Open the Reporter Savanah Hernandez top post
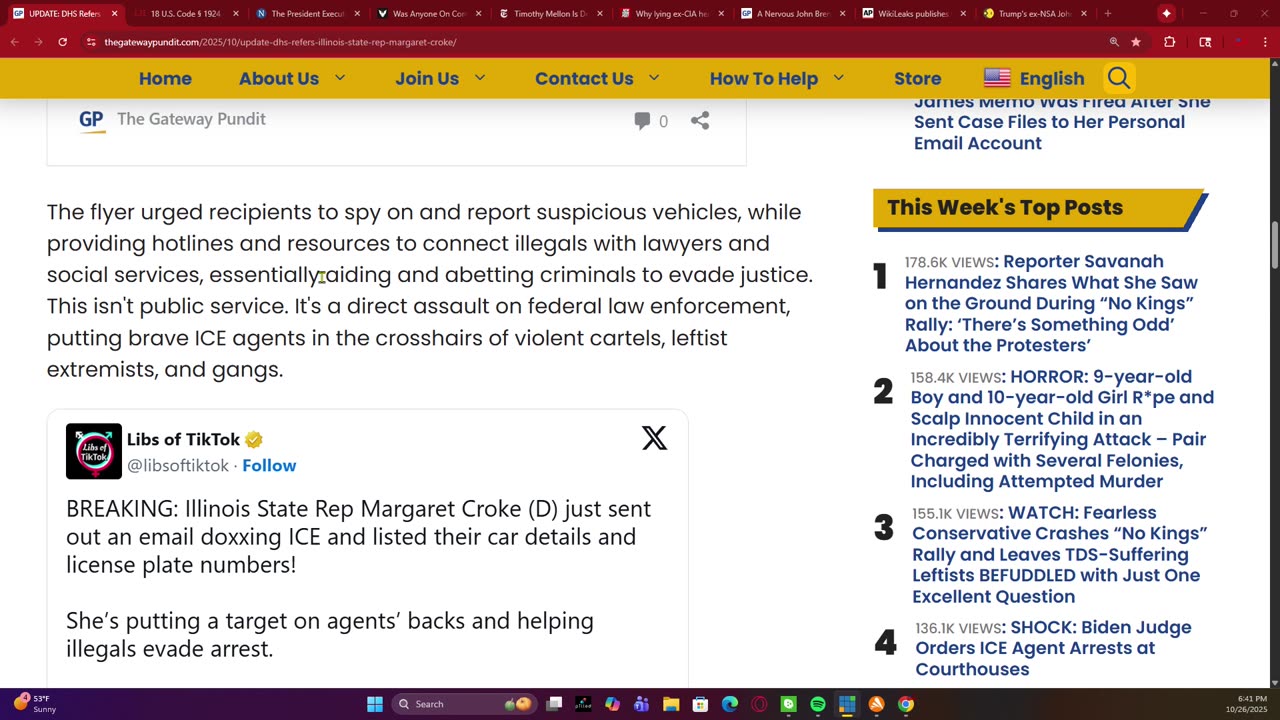The height and width of the screenshot is (720, 1280). coord(1051,303)
